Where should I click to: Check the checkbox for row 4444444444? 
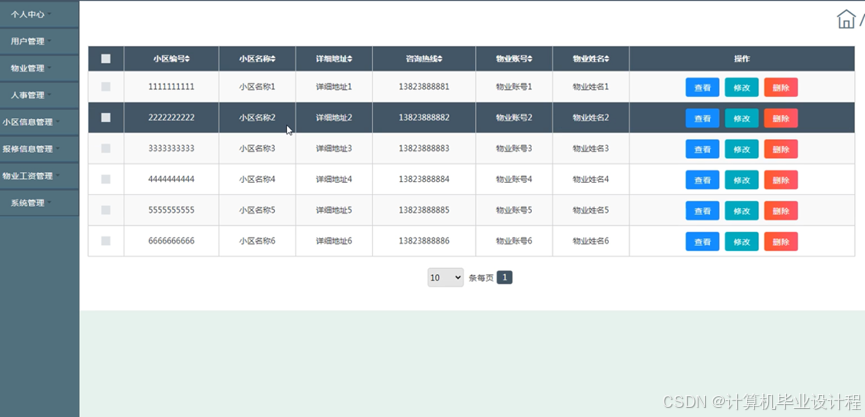[106, 179]
